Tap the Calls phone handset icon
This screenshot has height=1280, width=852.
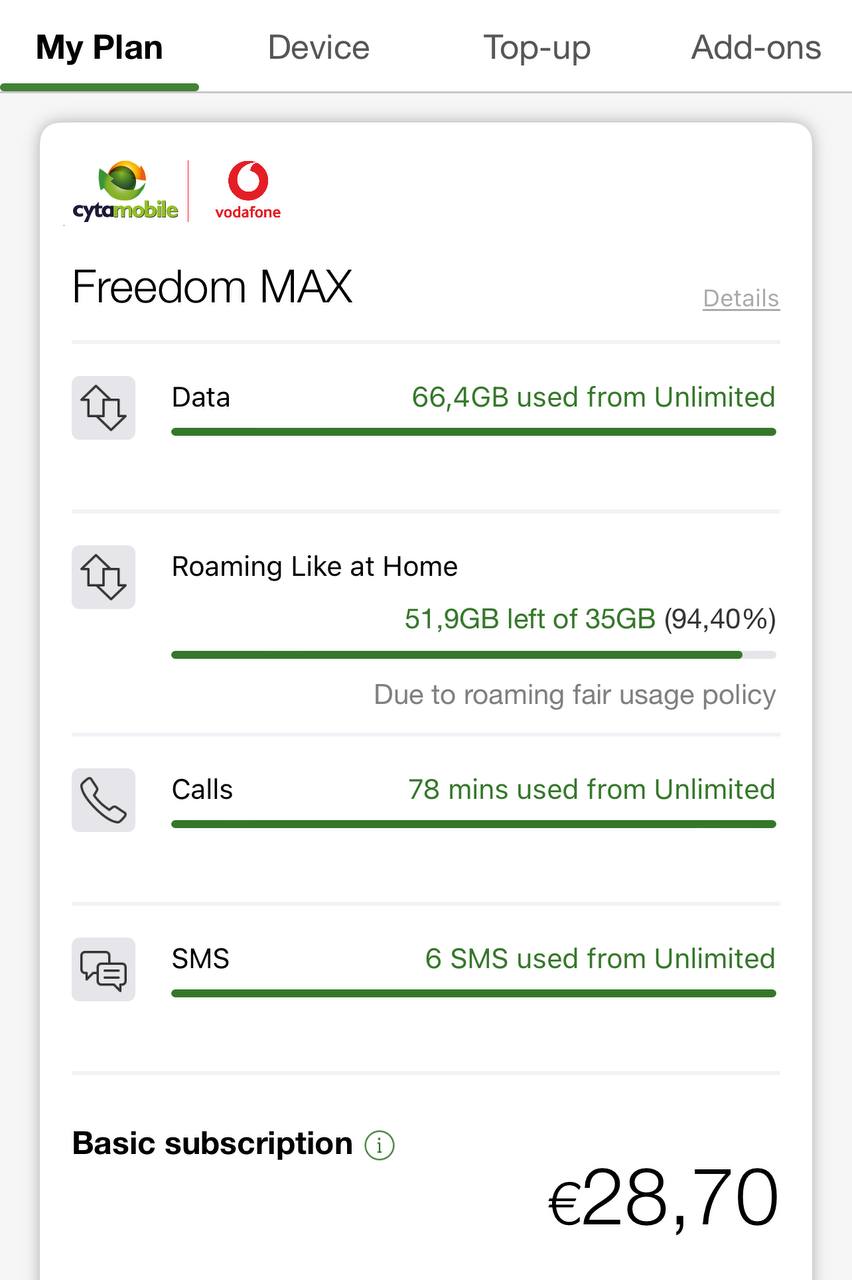pyautogui.click(x=103, y=800)
